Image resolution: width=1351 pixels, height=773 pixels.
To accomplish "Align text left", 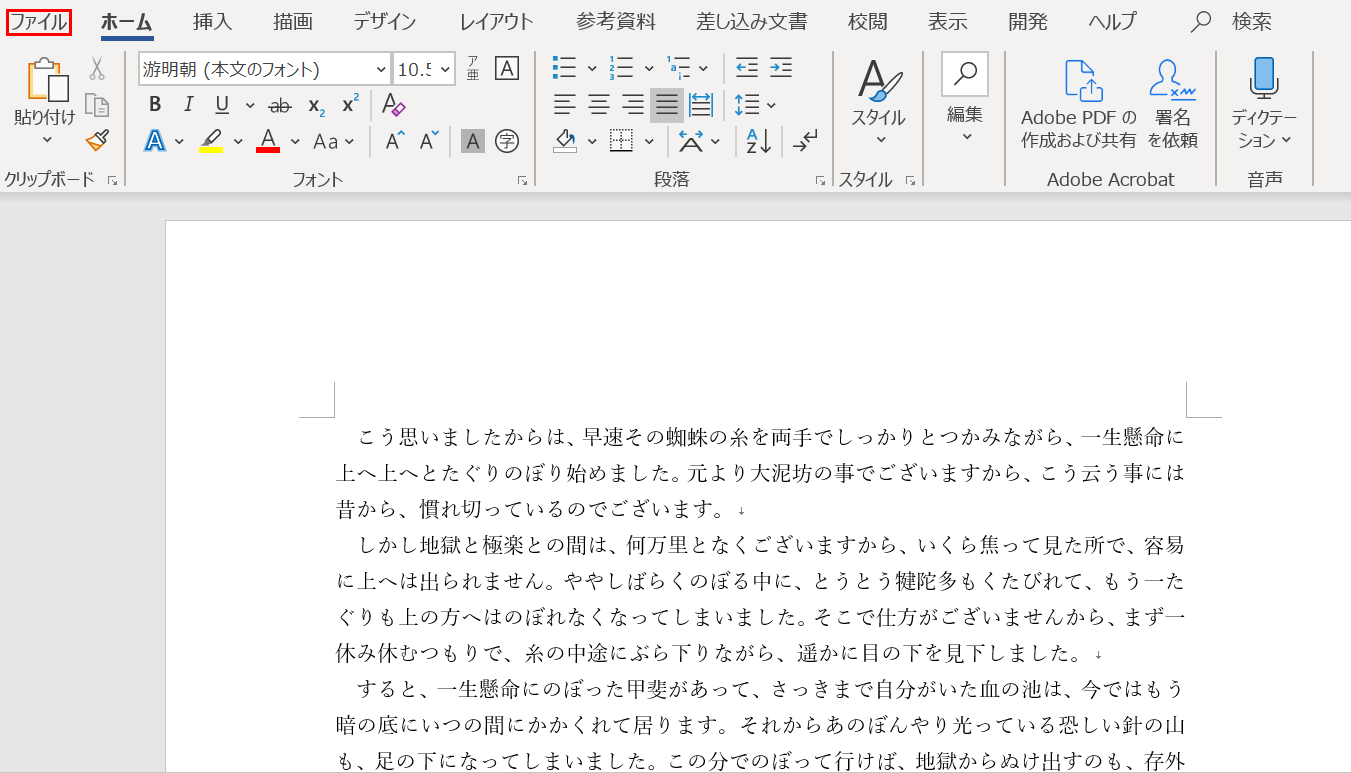I will [x=565, y=105].
